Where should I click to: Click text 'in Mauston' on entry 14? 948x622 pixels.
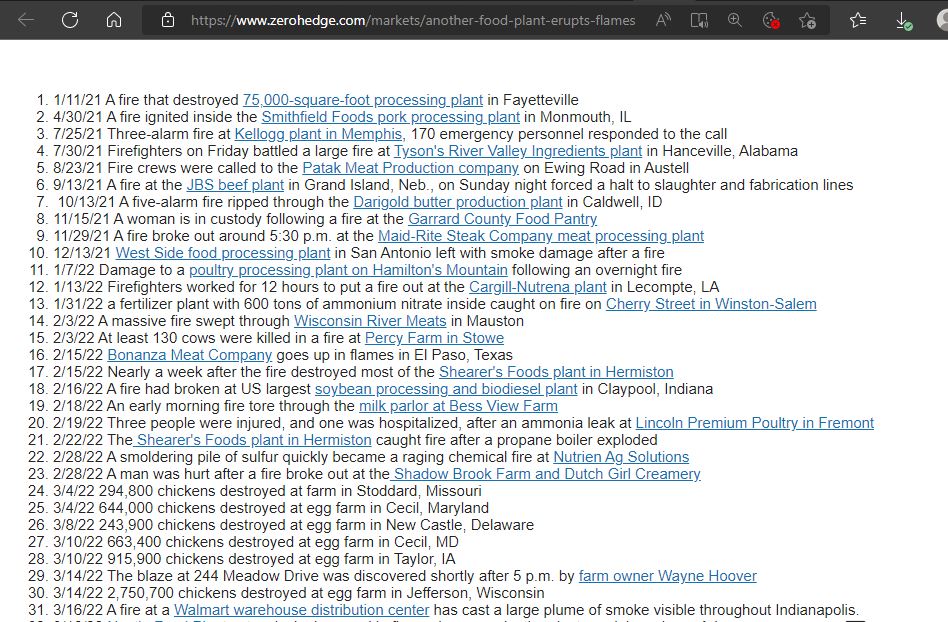click(487, 320)
